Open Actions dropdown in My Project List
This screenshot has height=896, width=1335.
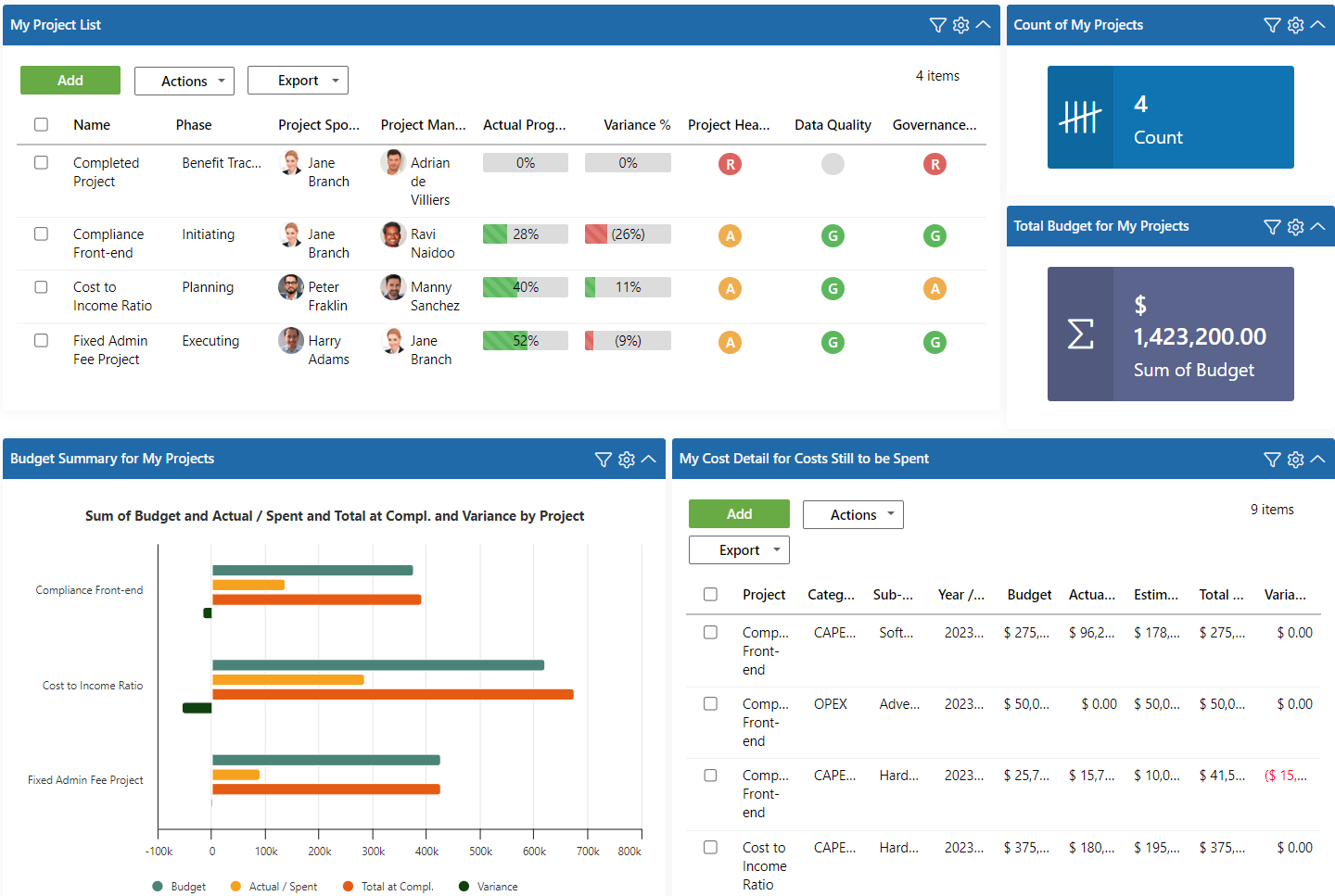(184, 81)
